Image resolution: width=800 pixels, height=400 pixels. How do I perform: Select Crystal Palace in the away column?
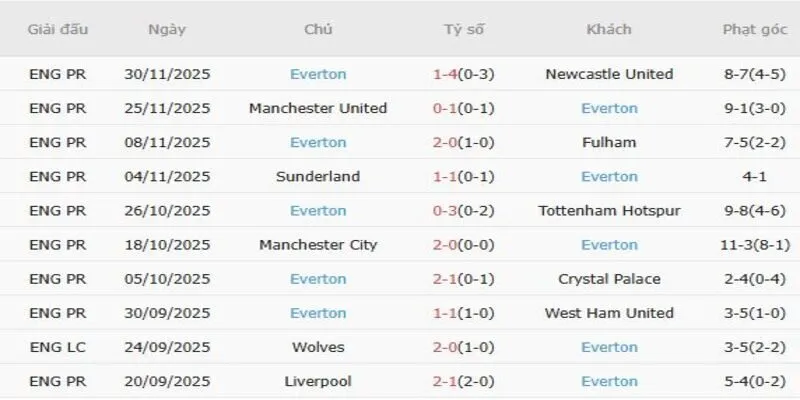coord(609,279)
